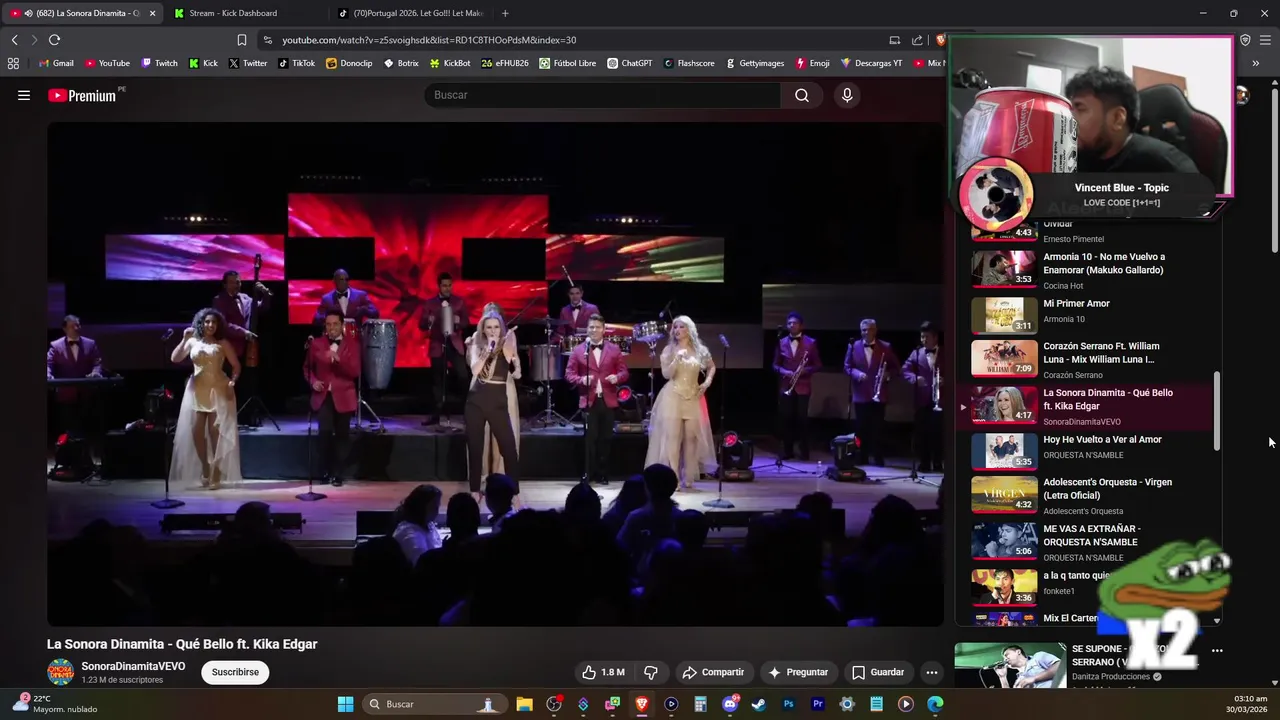Open site settings icon in address bar
1280x720 pixels.
[266, 40]
